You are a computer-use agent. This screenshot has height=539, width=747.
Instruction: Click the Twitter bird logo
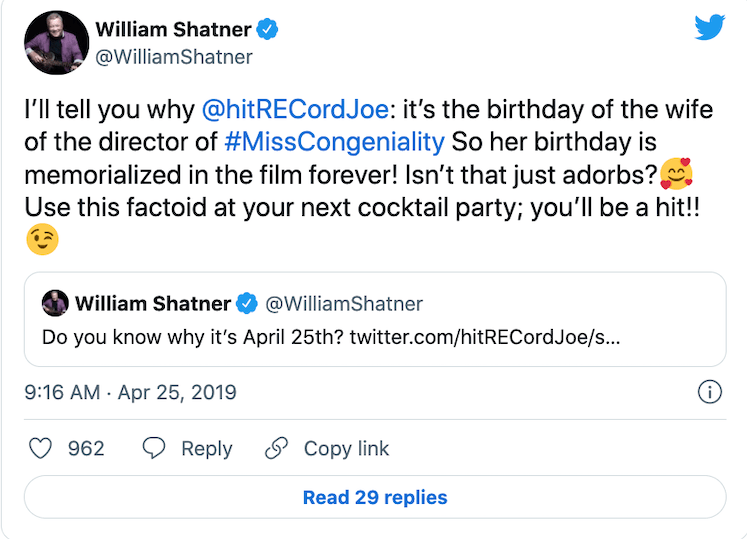[709, 27]
